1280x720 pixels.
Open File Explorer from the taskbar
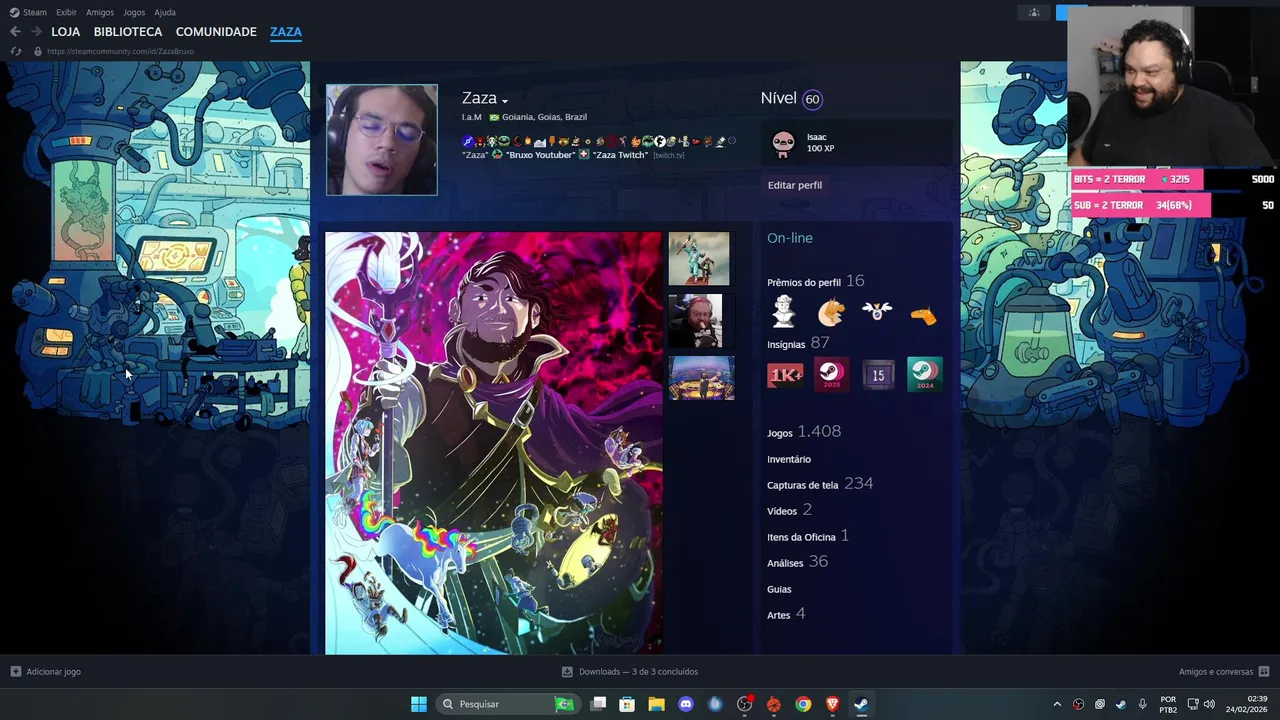tap(656, 704)
